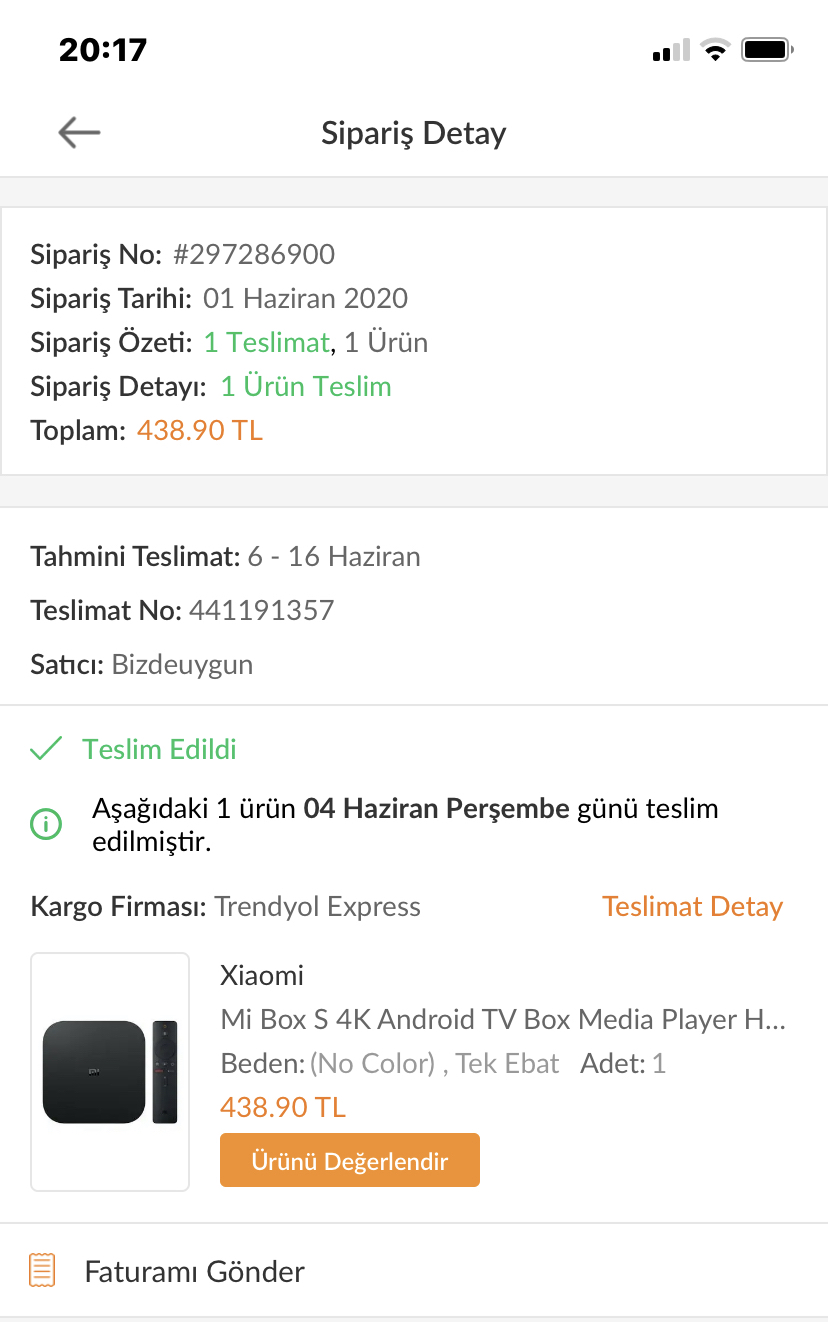The height and width of the screenshot is (1322, 828).
Task: Click the green delivered checkmark icon
Action: coord(46,749)
